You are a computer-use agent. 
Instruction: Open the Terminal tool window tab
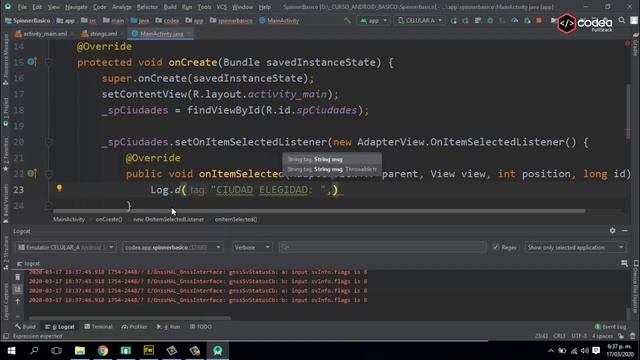pyautogui.click(x=98, y=327)
